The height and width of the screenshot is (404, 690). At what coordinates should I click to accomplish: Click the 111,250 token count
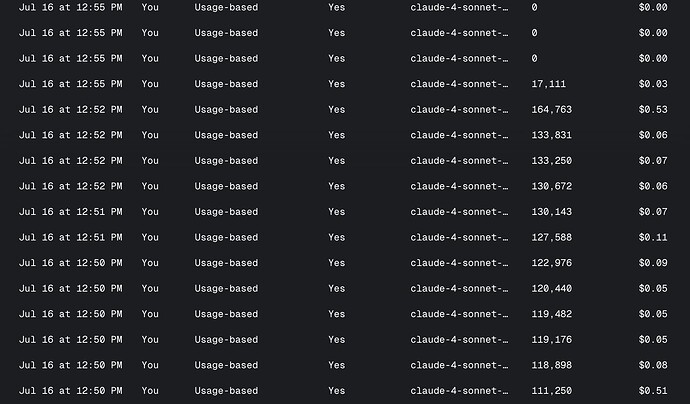[x=551, y=391]
